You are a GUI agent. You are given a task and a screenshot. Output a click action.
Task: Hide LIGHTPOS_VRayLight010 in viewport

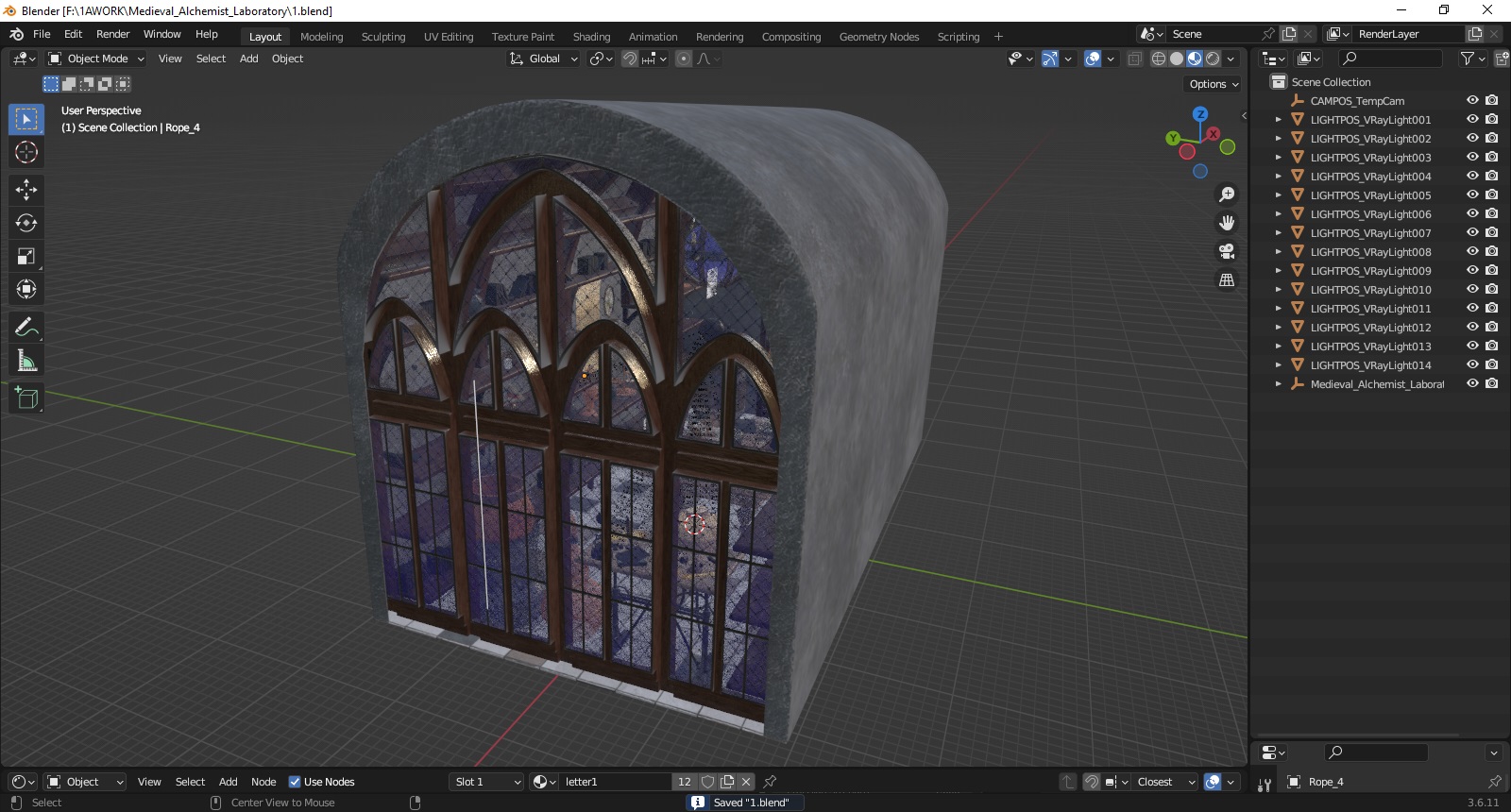tap(1472, 289)
